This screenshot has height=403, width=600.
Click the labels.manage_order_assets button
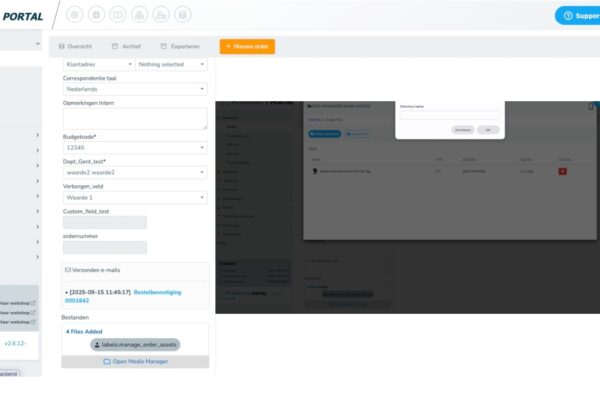click(x=135, y=344)
